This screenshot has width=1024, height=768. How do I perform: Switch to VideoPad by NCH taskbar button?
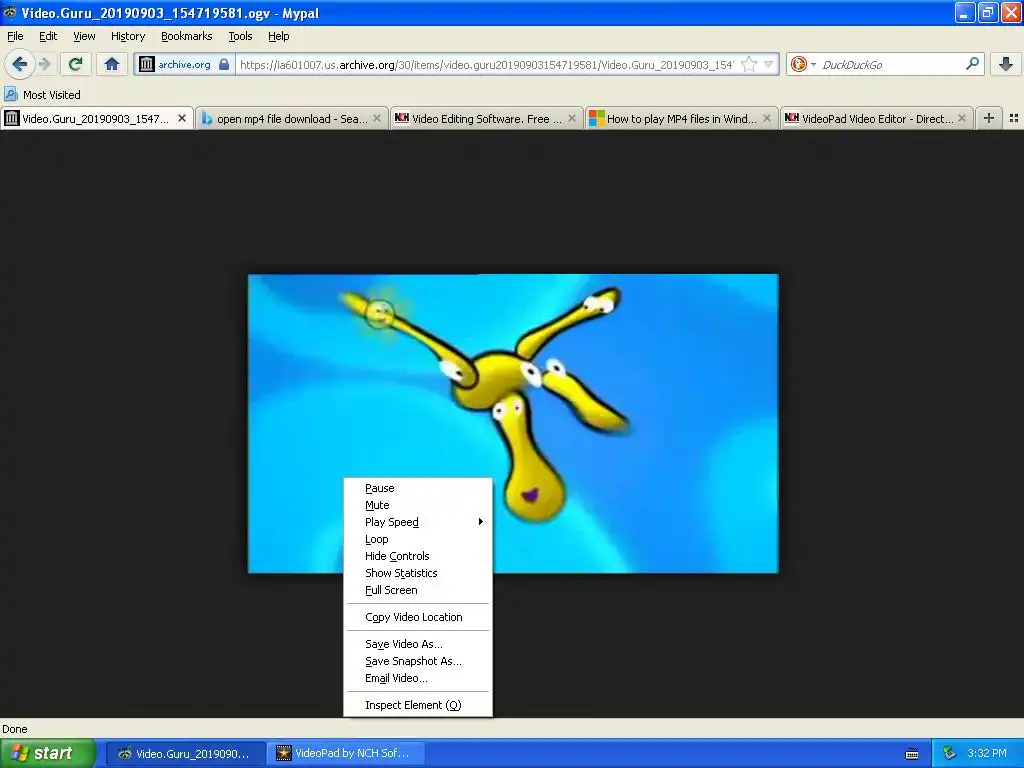coord(345,753)
